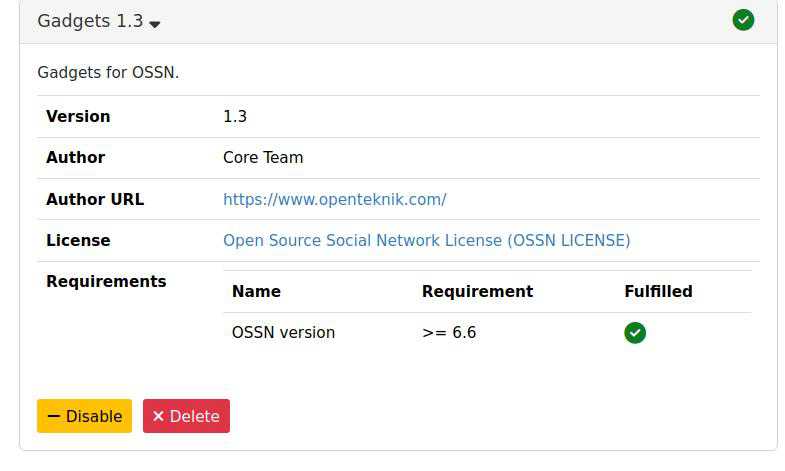The image size is (785, 471).
Task: Click the X icon on Delete button
Action: tap(158, 416)
